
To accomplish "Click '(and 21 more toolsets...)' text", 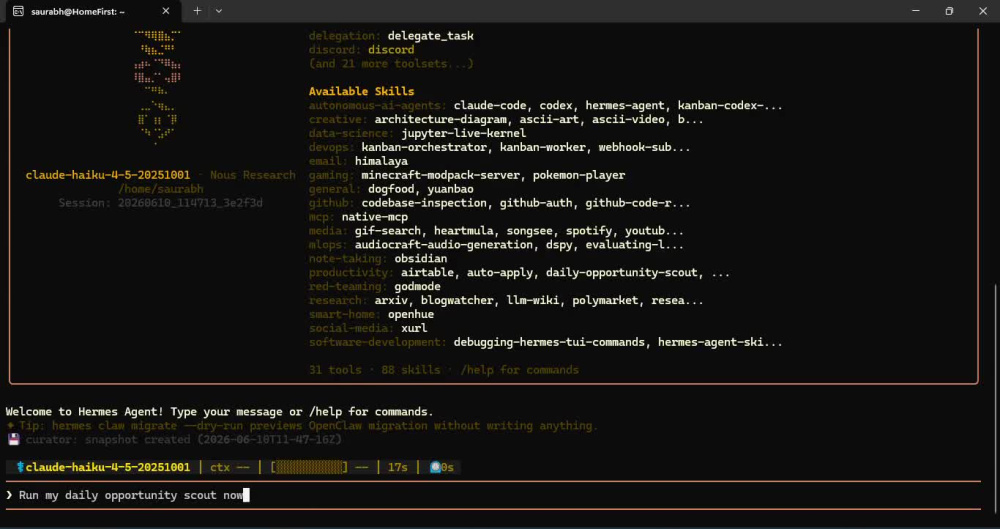I will (391, 64).
